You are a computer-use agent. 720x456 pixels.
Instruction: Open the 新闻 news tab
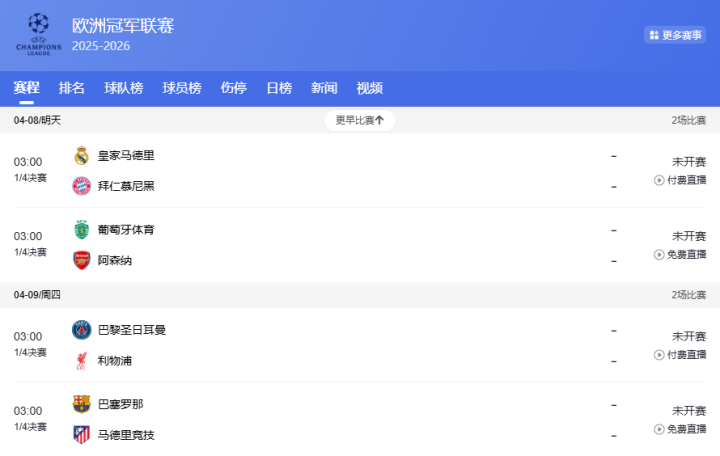coord(324,88)
